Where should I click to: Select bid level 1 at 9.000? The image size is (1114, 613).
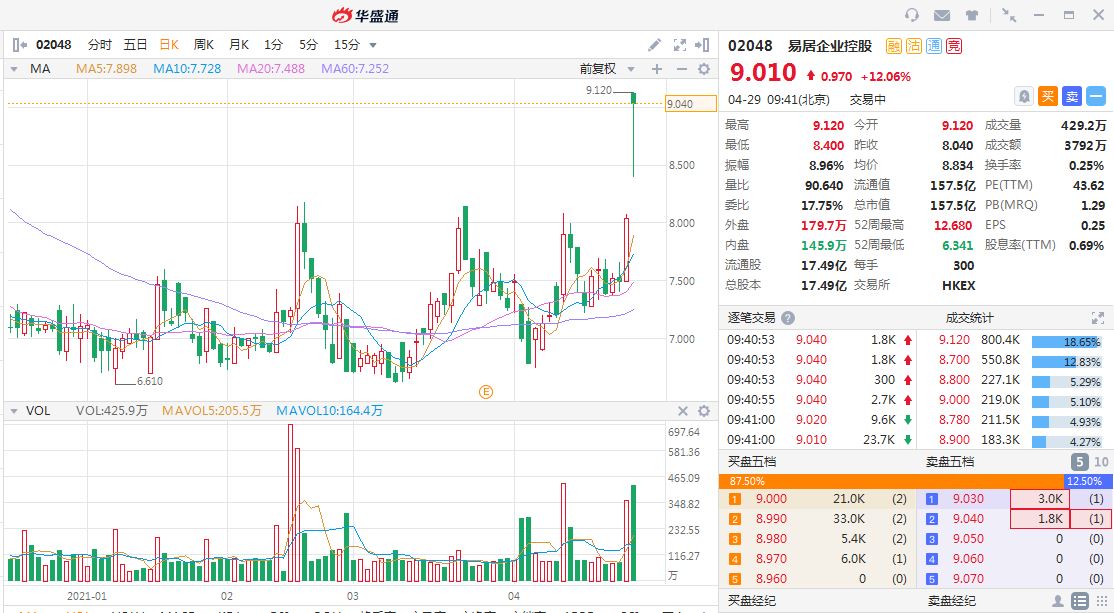pos(817,499)
